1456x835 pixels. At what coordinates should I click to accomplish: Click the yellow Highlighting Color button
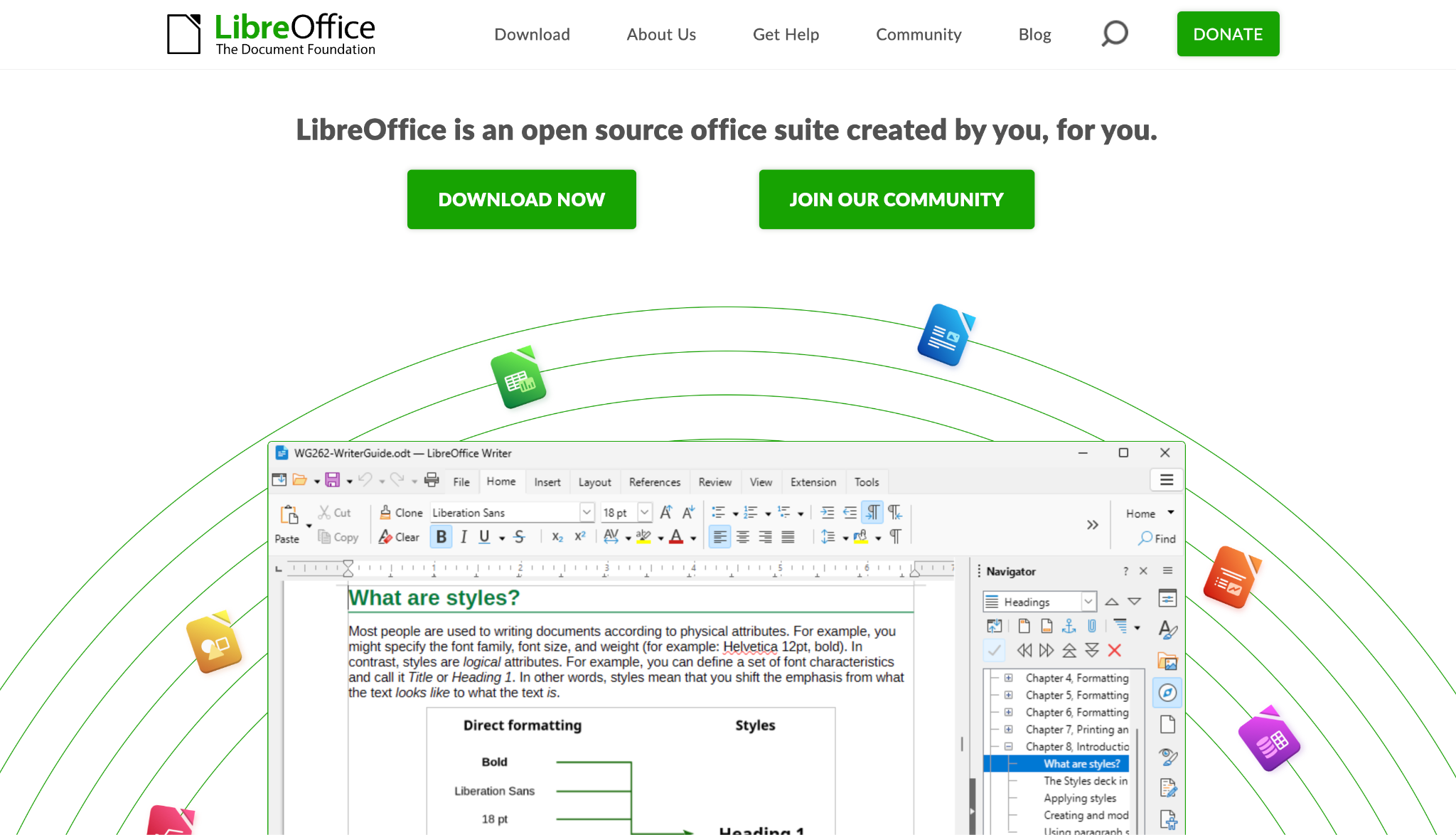coord(643,537)
